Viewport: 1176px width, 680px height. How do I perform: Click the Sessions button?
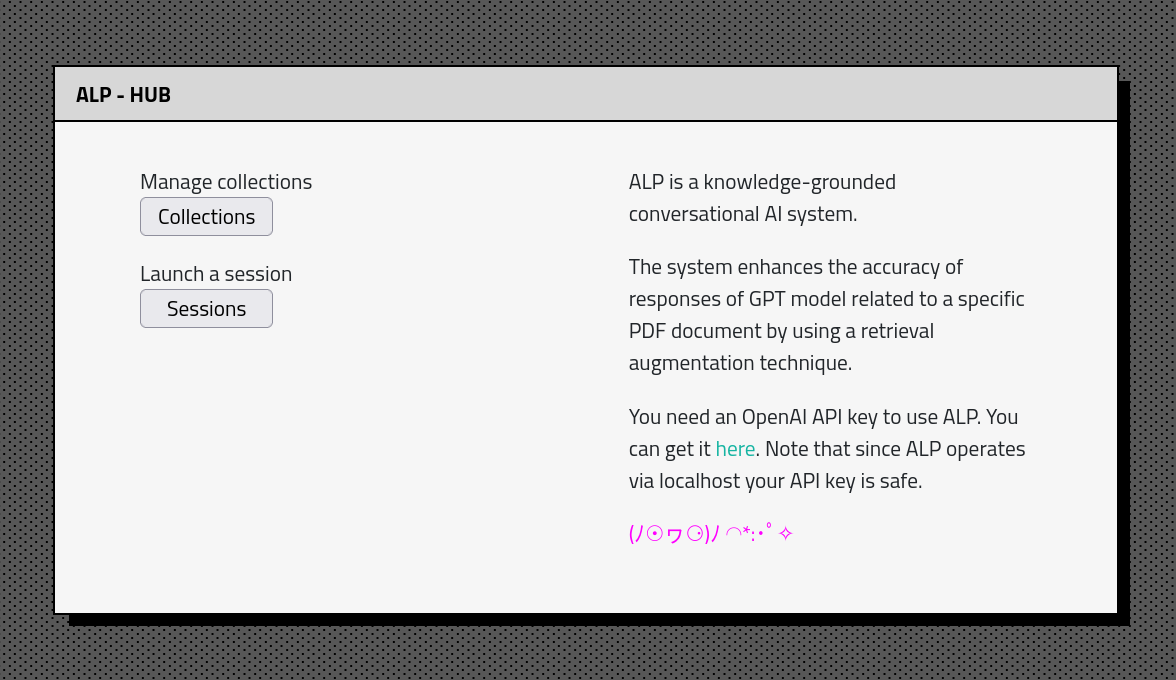coord(206,309)
